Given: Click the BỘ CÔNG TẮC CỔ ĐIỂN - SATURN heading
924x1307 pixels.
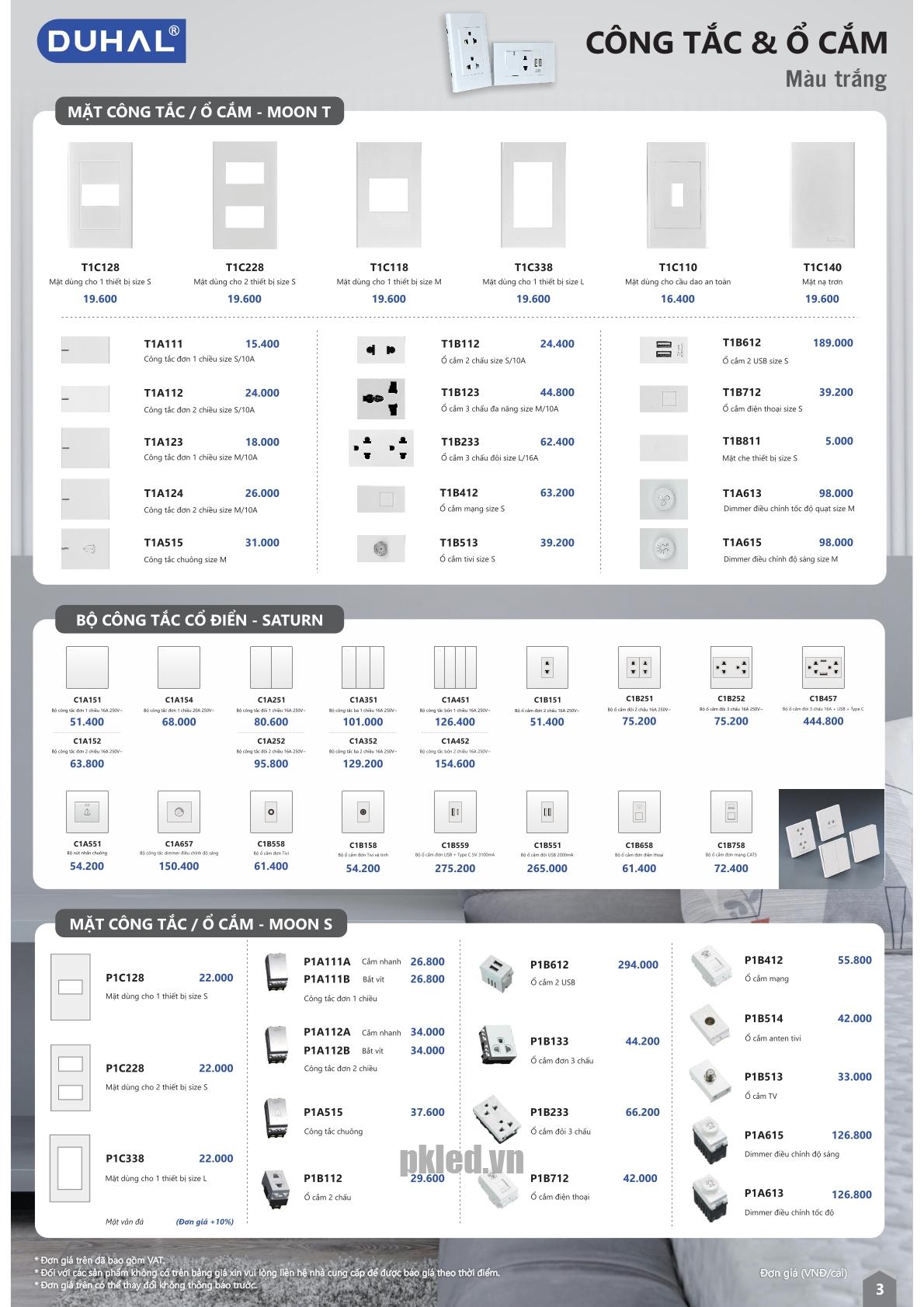Looking at the screenshot, I should tap(199, 620).
